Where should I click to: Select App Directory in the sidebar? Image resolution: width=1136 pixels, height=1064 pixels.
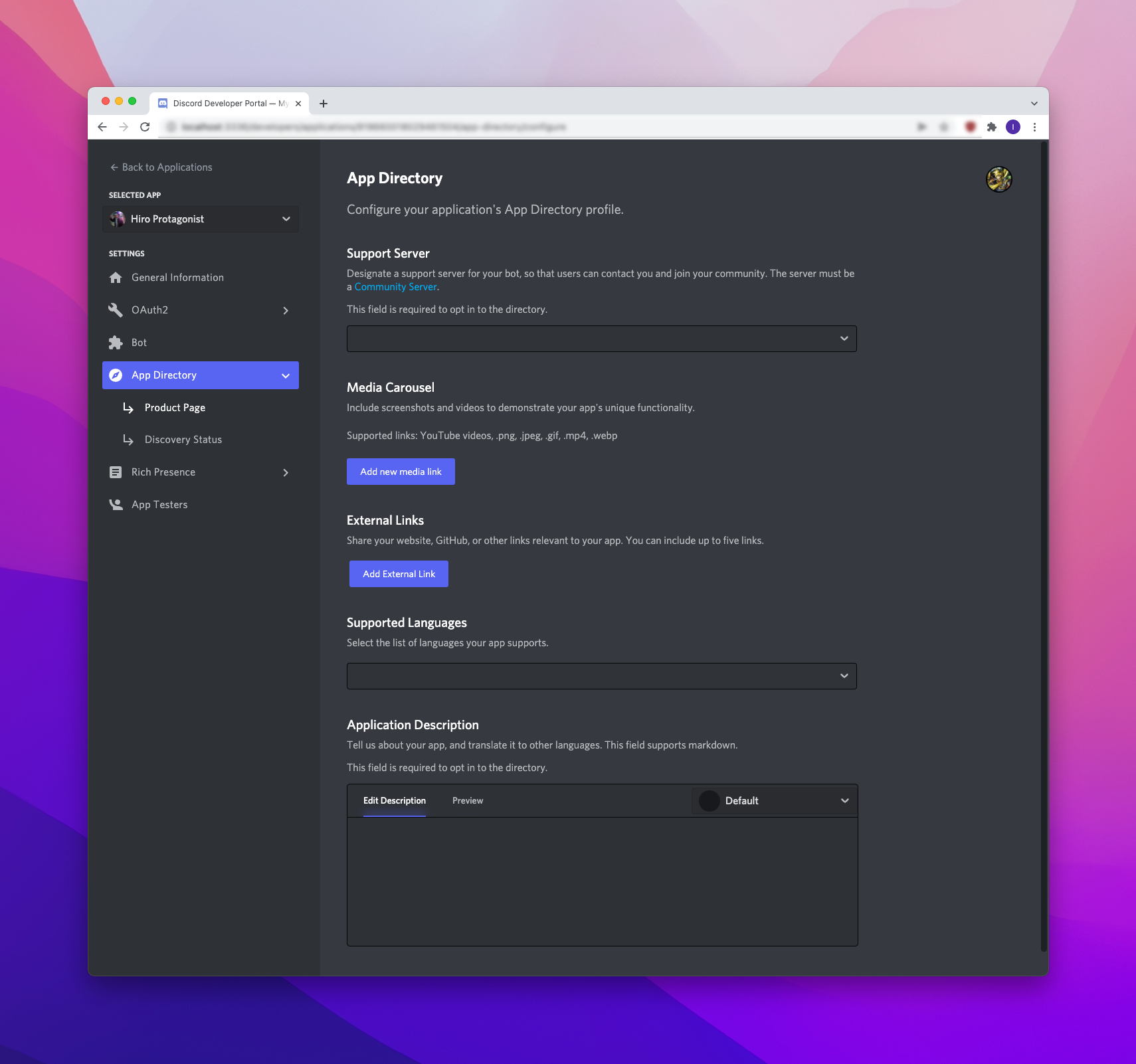(x=201, y=375)
